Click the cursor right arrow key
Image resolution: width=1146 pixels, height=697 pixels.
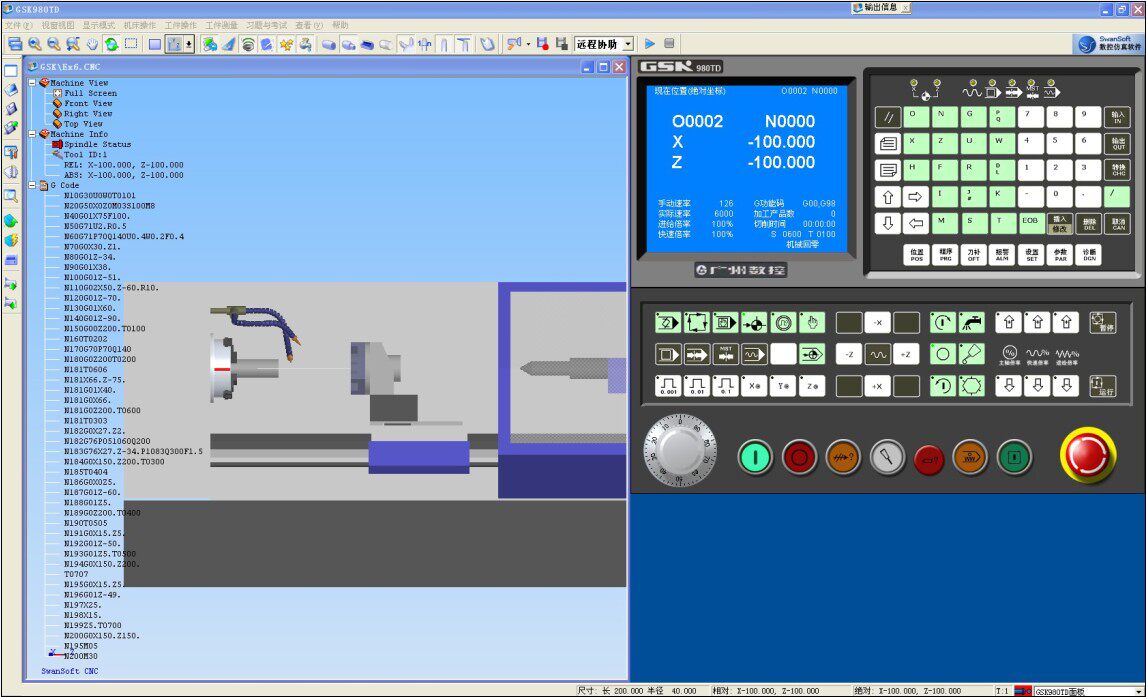tap(916, 197)
